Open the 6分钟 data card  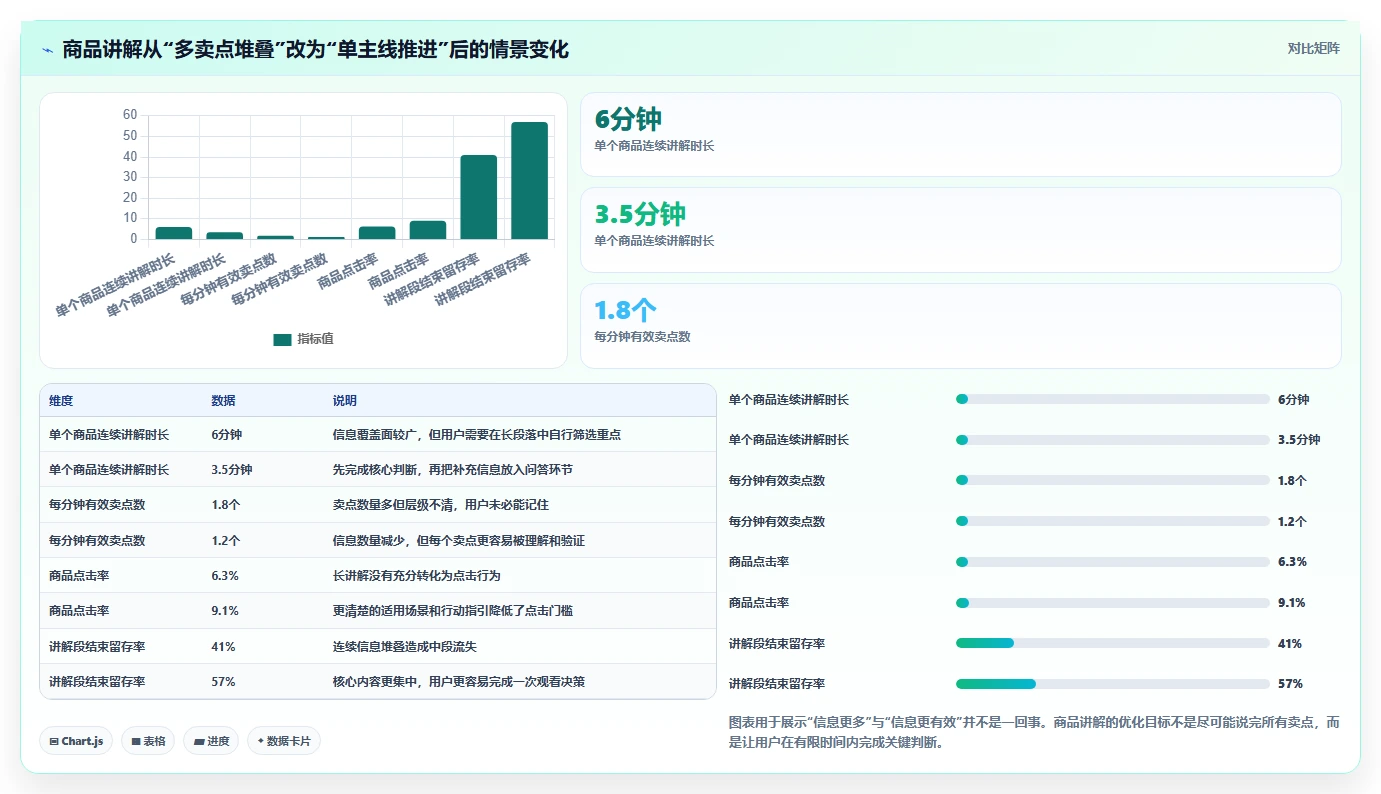[x=960, y=135]
